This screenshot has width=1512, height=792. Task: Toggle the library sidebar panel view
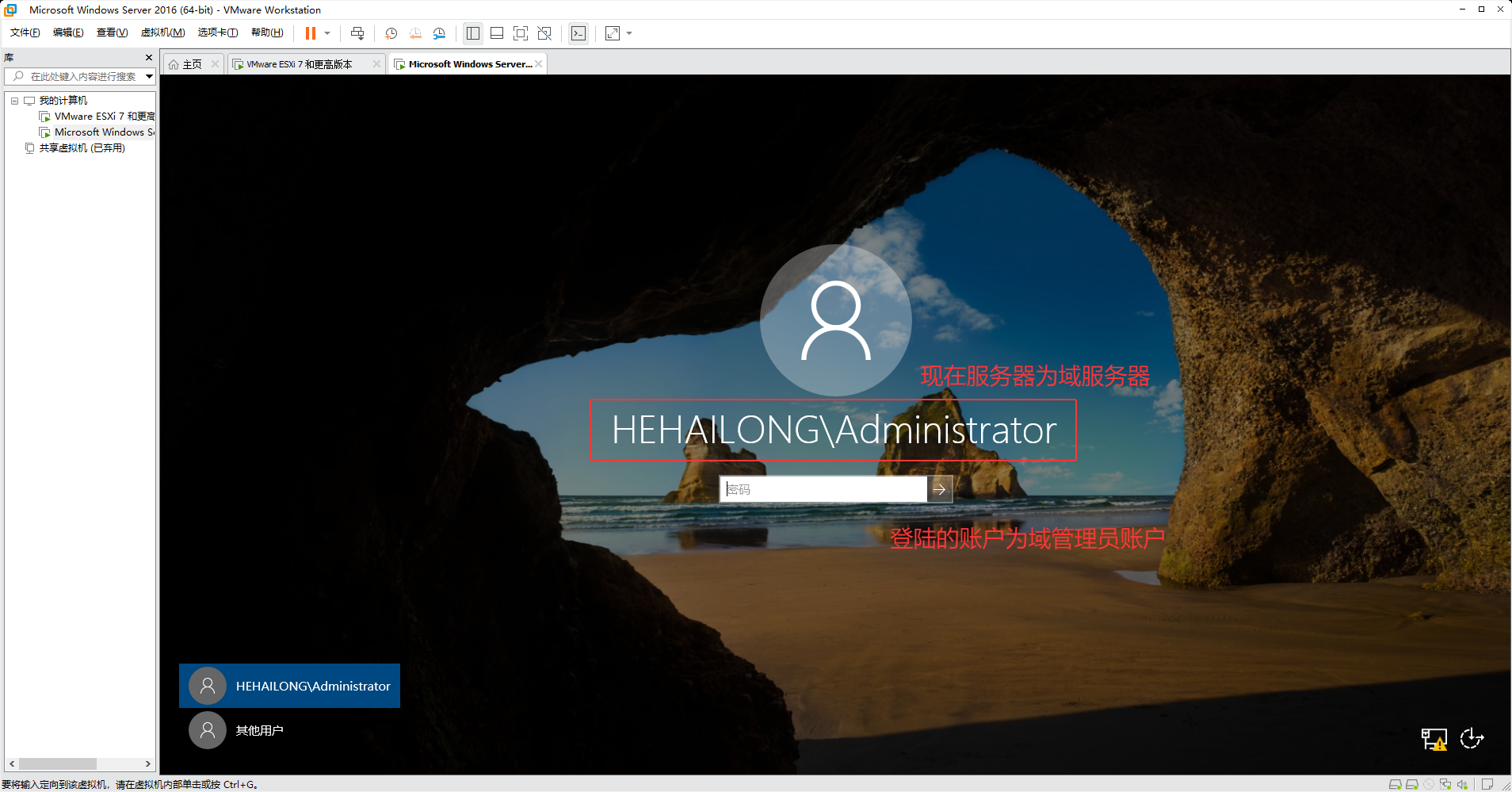tap(473, 33)
